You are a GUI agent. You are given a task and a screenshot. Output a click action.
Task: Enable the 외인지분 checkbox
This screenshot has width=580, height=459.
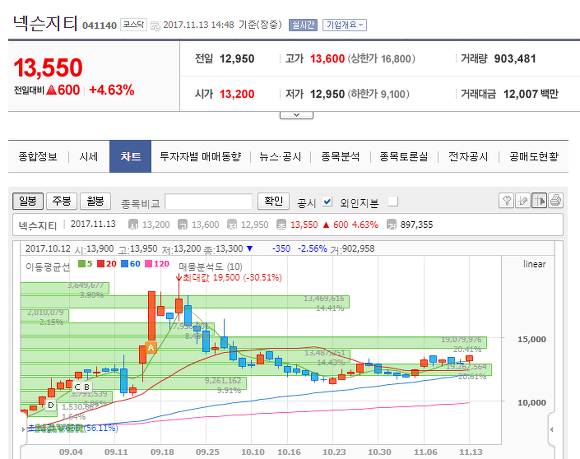tap(392, 202)
